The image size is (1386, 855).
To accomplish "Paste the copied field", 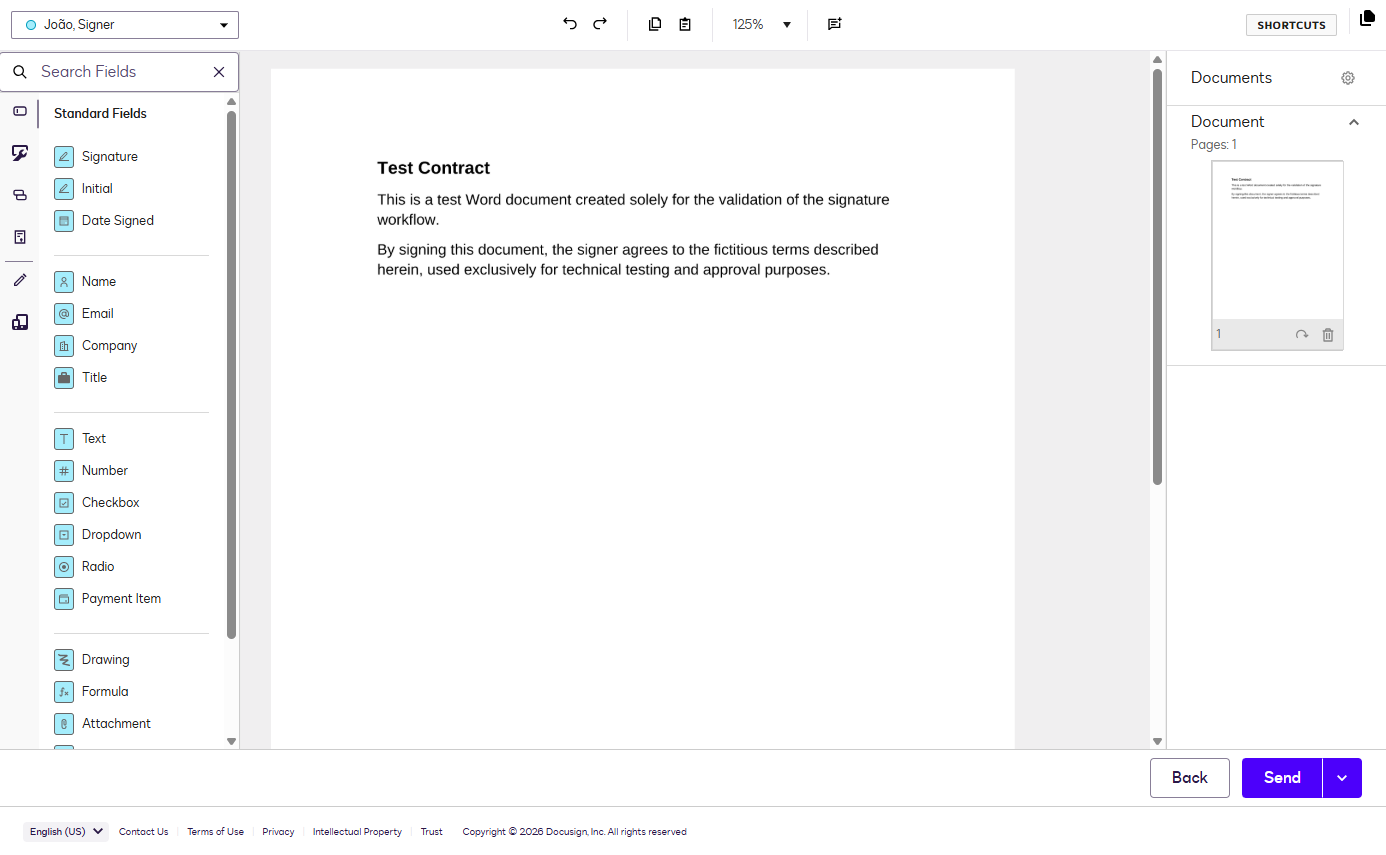I will pyautogui.click(x=685, y=24).
